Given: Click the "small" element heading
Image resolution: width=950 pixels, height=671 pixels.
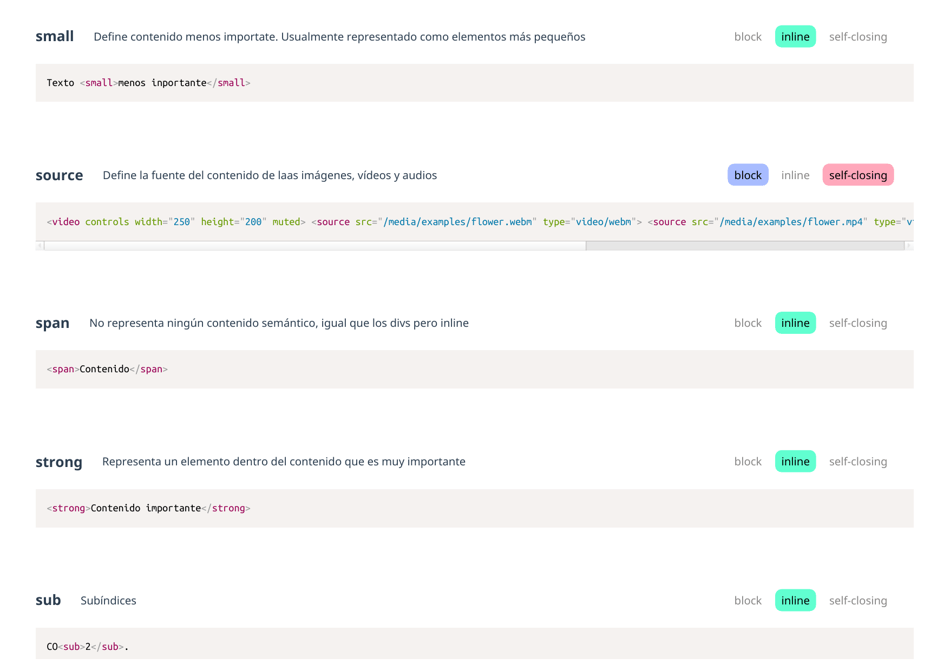Looking at the screenshot, I should [54, 37].
